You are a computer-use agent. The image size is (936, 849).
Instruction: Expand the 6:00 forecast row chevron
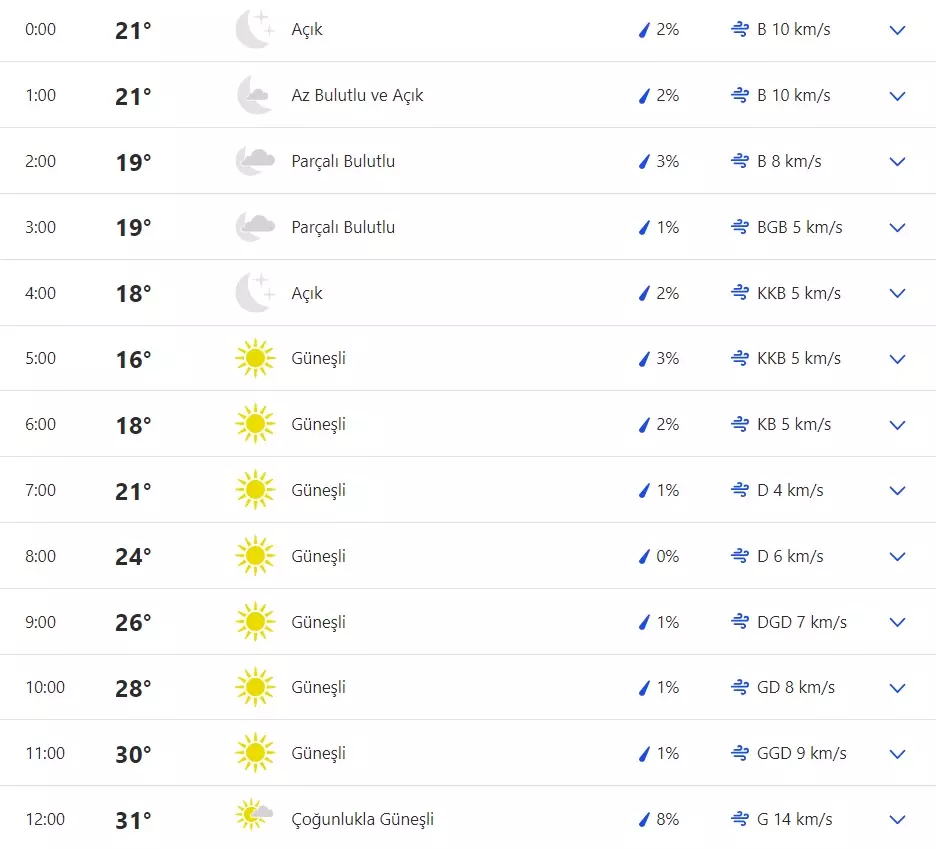click(897, 425)
